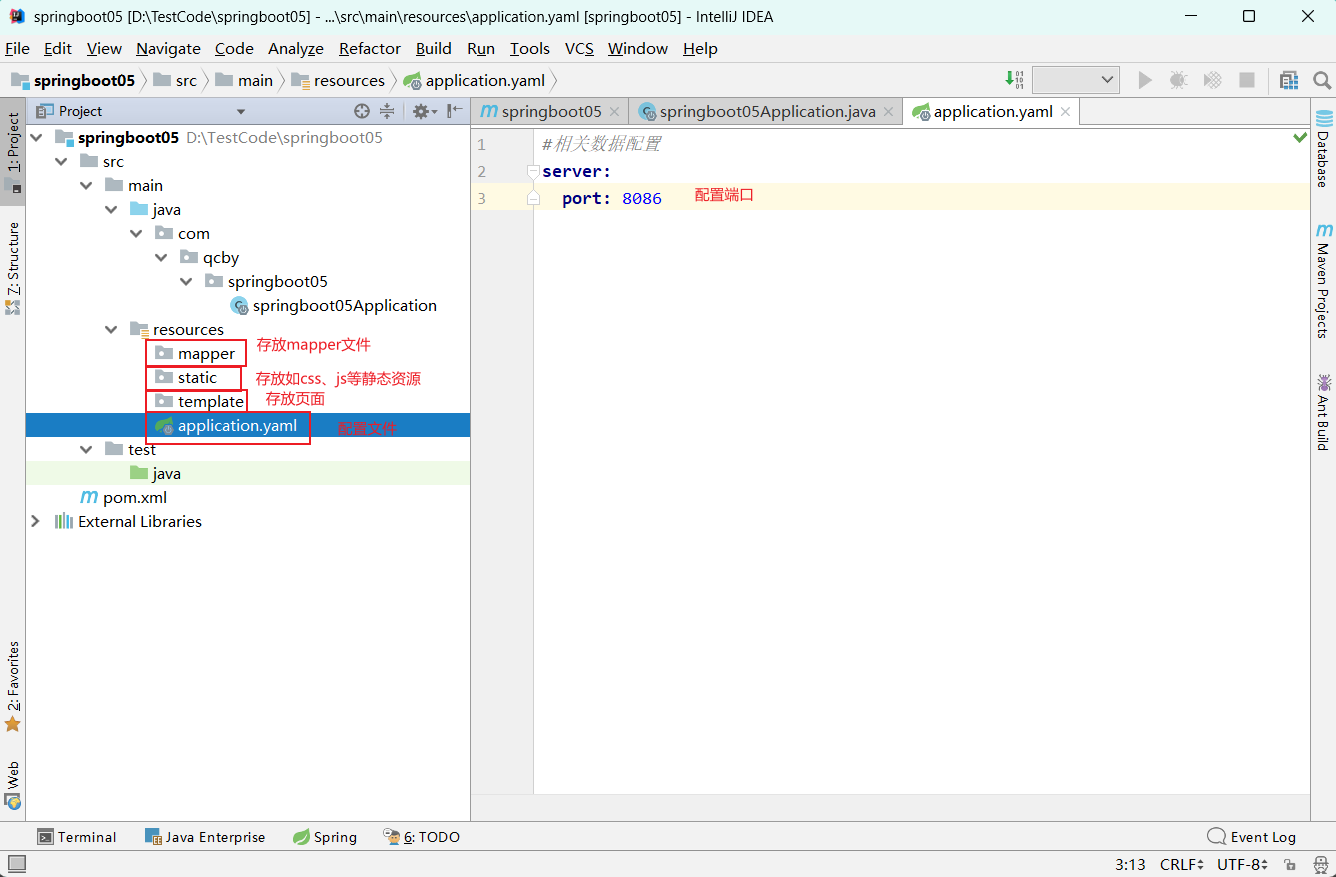The image size is (1336, 877).
Task: Toggle the 7: Structure side tab
Action: 13,268
